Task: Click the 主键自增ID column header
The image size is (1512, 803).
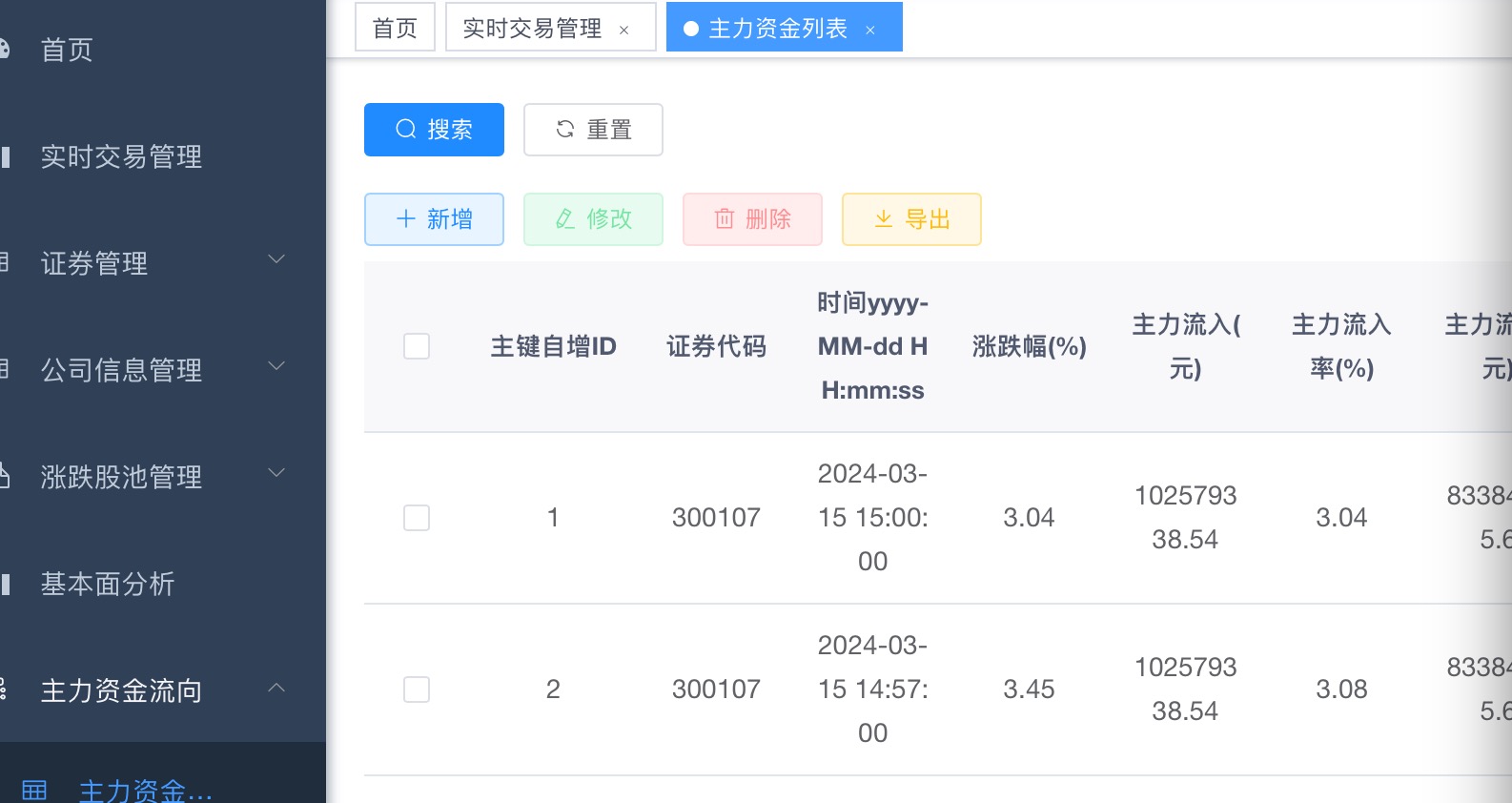Action: point(553,346)
